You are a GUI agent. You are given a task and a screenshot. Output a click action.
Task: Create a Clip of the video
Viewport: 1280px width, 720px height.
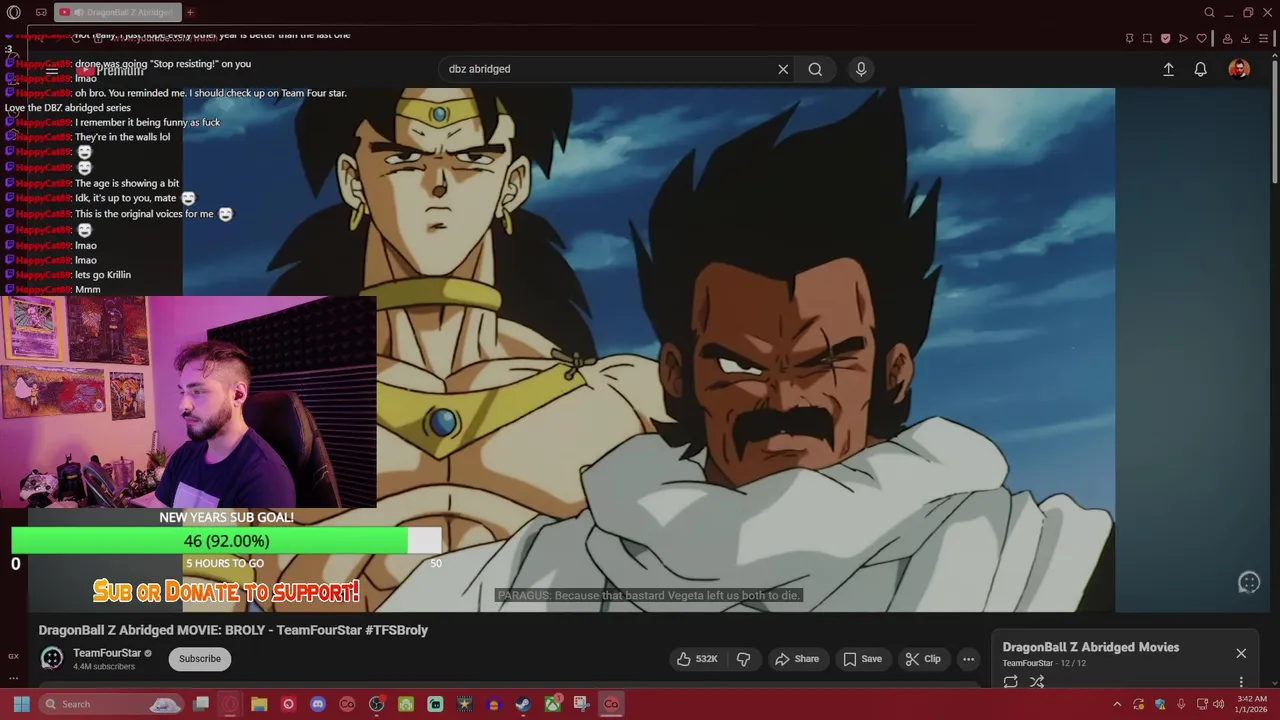pyautogui.click(x=922, y=659)
